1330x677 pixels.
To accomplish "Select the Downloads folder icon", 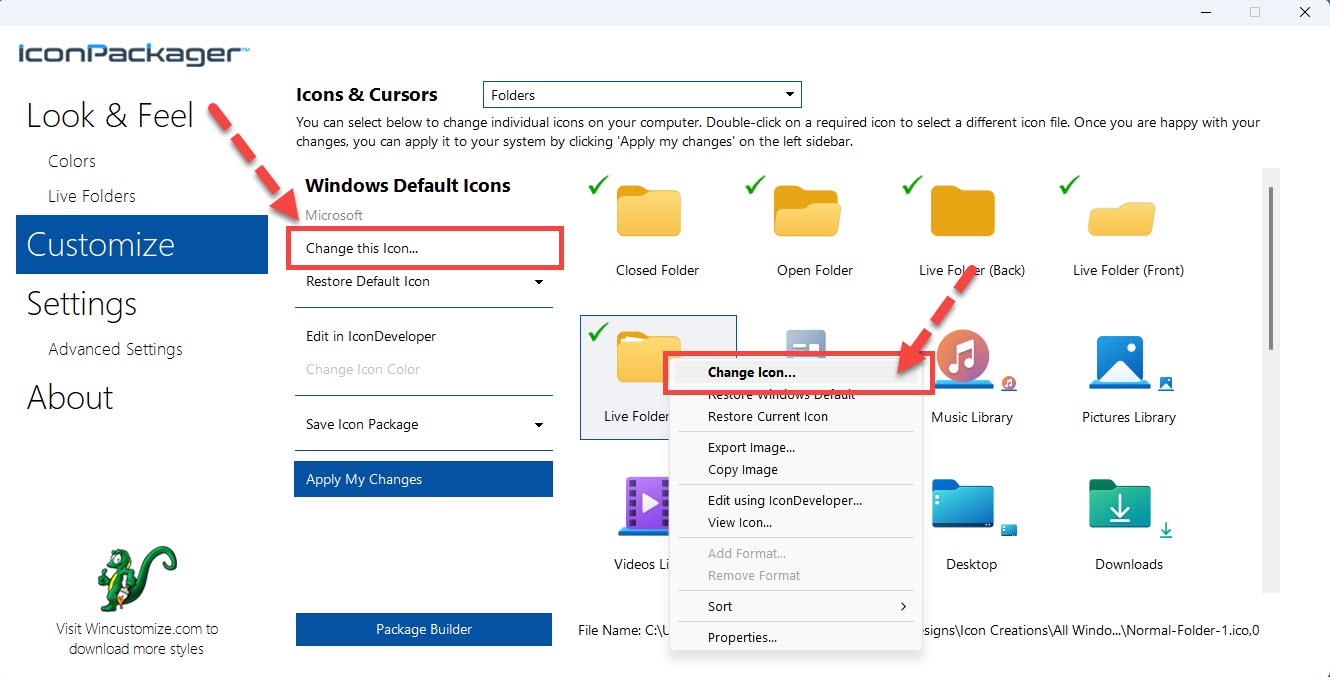I will point(1118,505).
